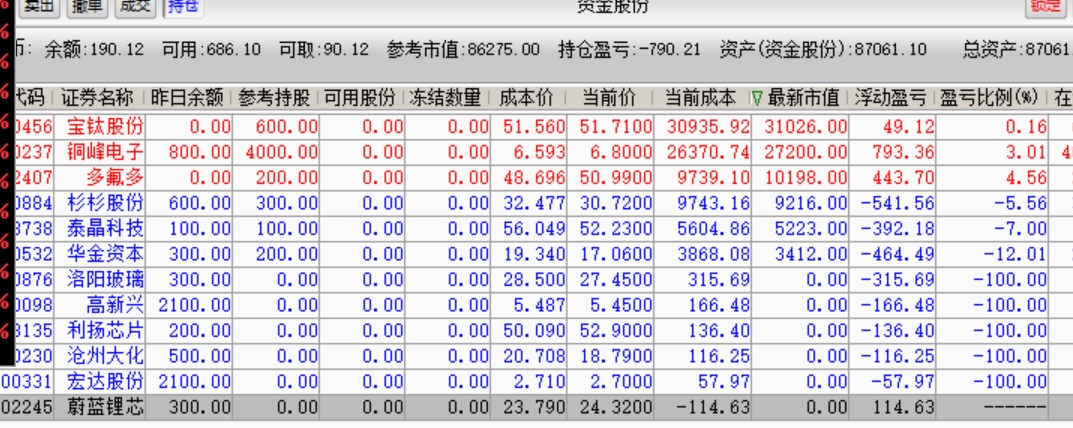The height and width of the screenshot is (428, 1073).
Task: Sort by 盈亏比例(%) column header
Action: coord(990,98)
